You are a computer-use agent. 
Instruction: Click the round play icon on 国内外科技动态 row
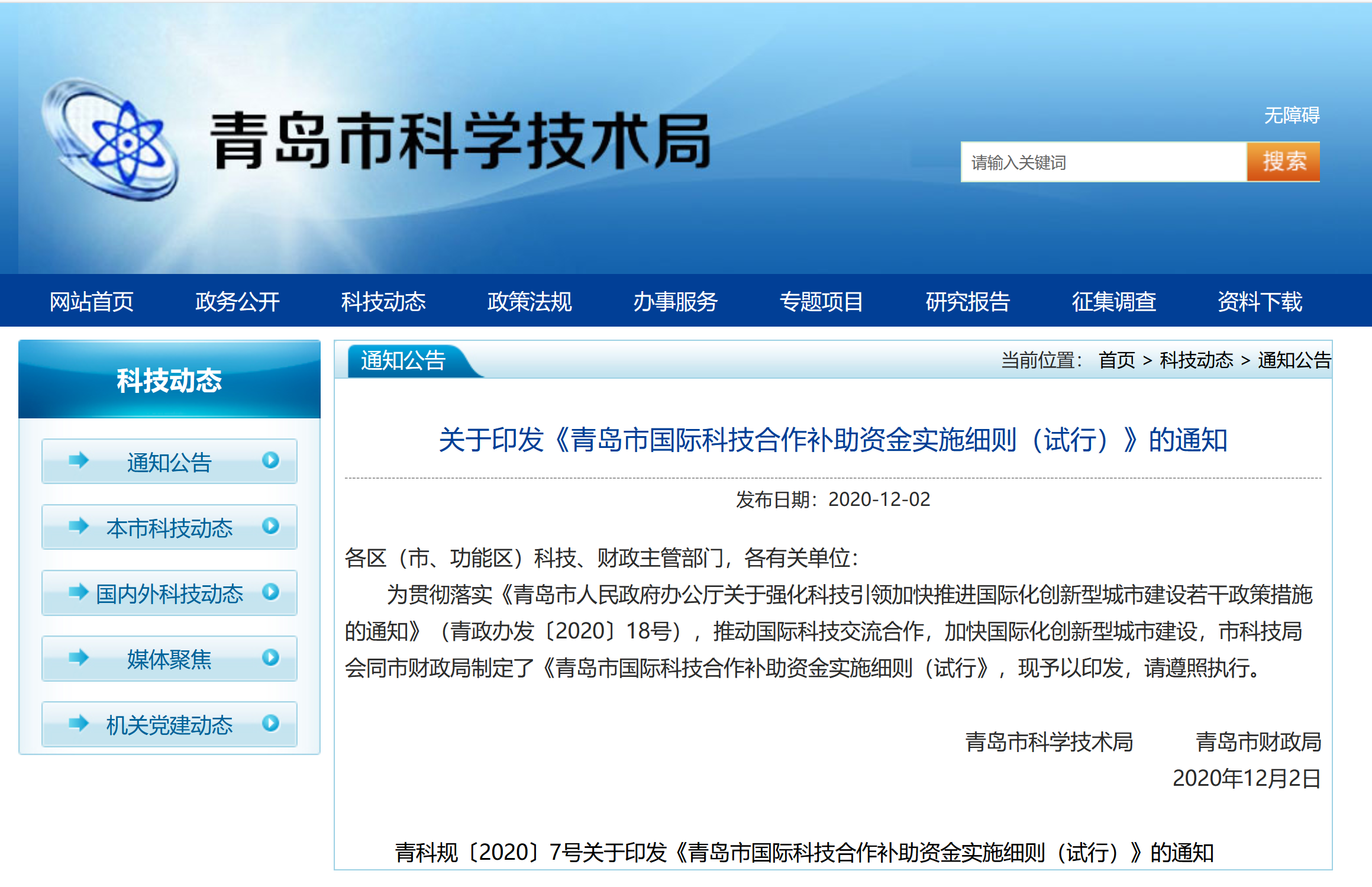(271, 592)
